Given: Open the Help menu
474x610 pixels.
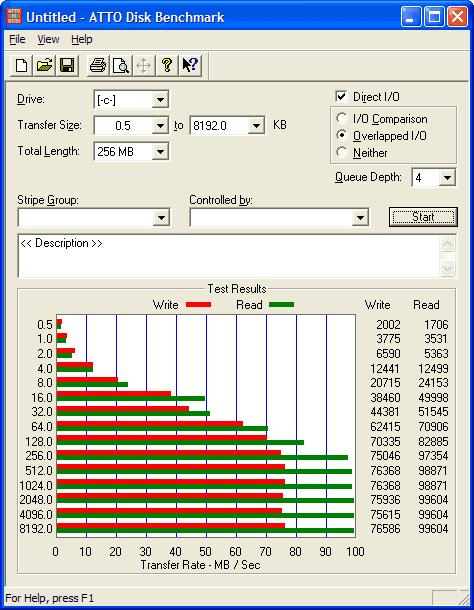Looking at the screenshot, I should click(82, 39).
